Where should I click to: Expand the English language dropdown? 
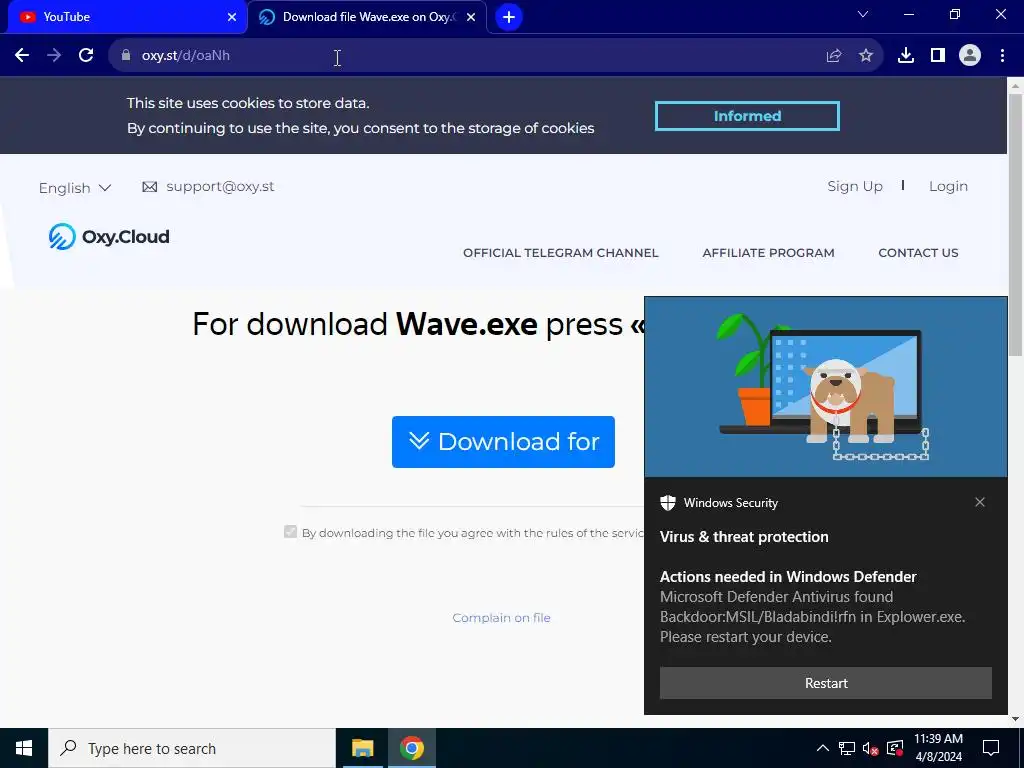pyautogui.click(x=75, y=188)
